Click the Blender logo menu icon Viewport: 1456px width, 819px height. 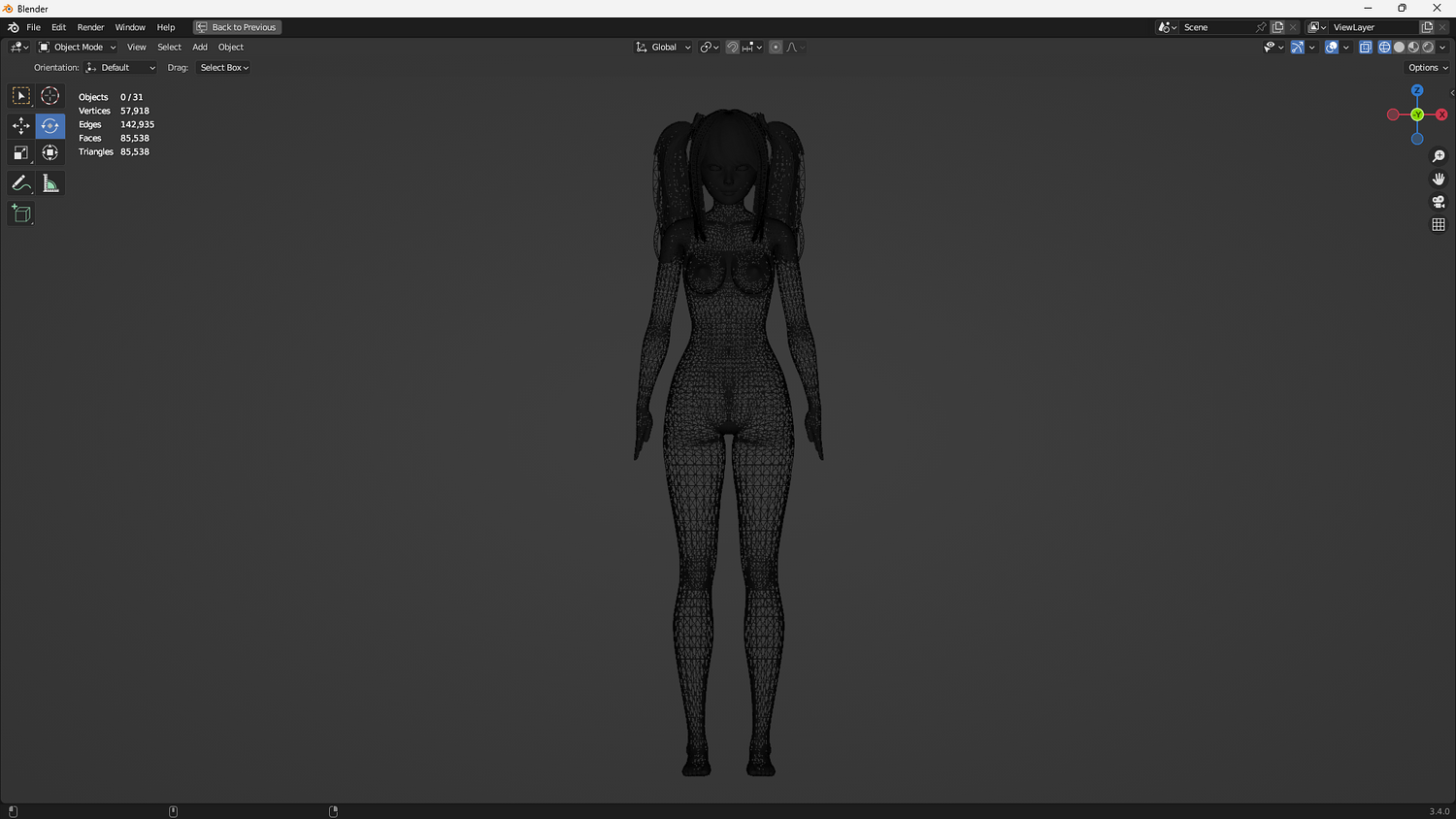click(14, 27)
